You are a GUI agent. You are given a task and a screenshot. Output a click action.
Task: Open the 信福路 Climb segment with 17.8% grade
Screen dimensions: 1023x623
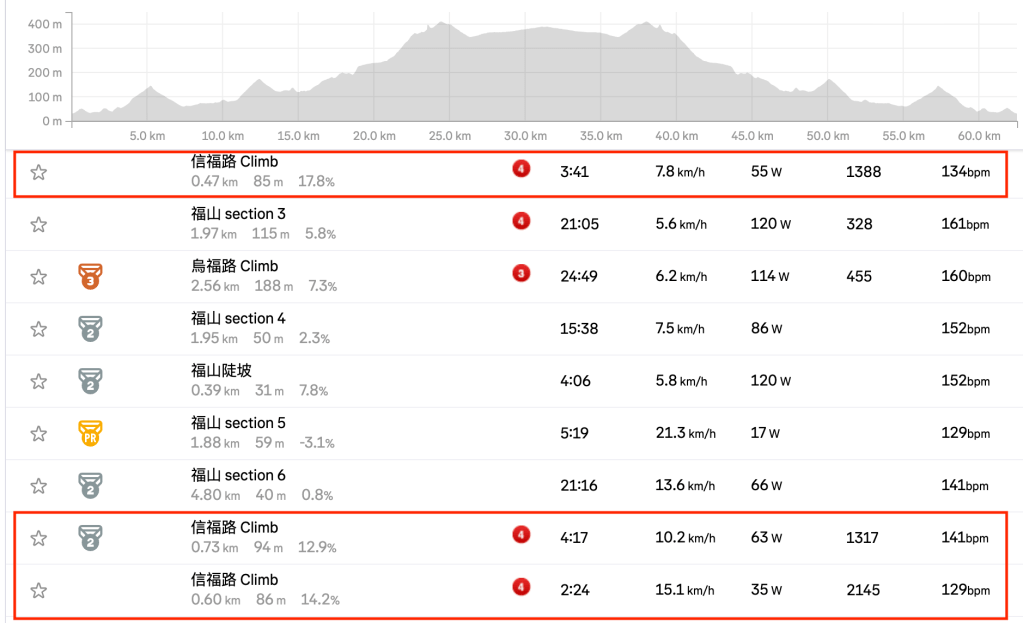click(234, 161)
